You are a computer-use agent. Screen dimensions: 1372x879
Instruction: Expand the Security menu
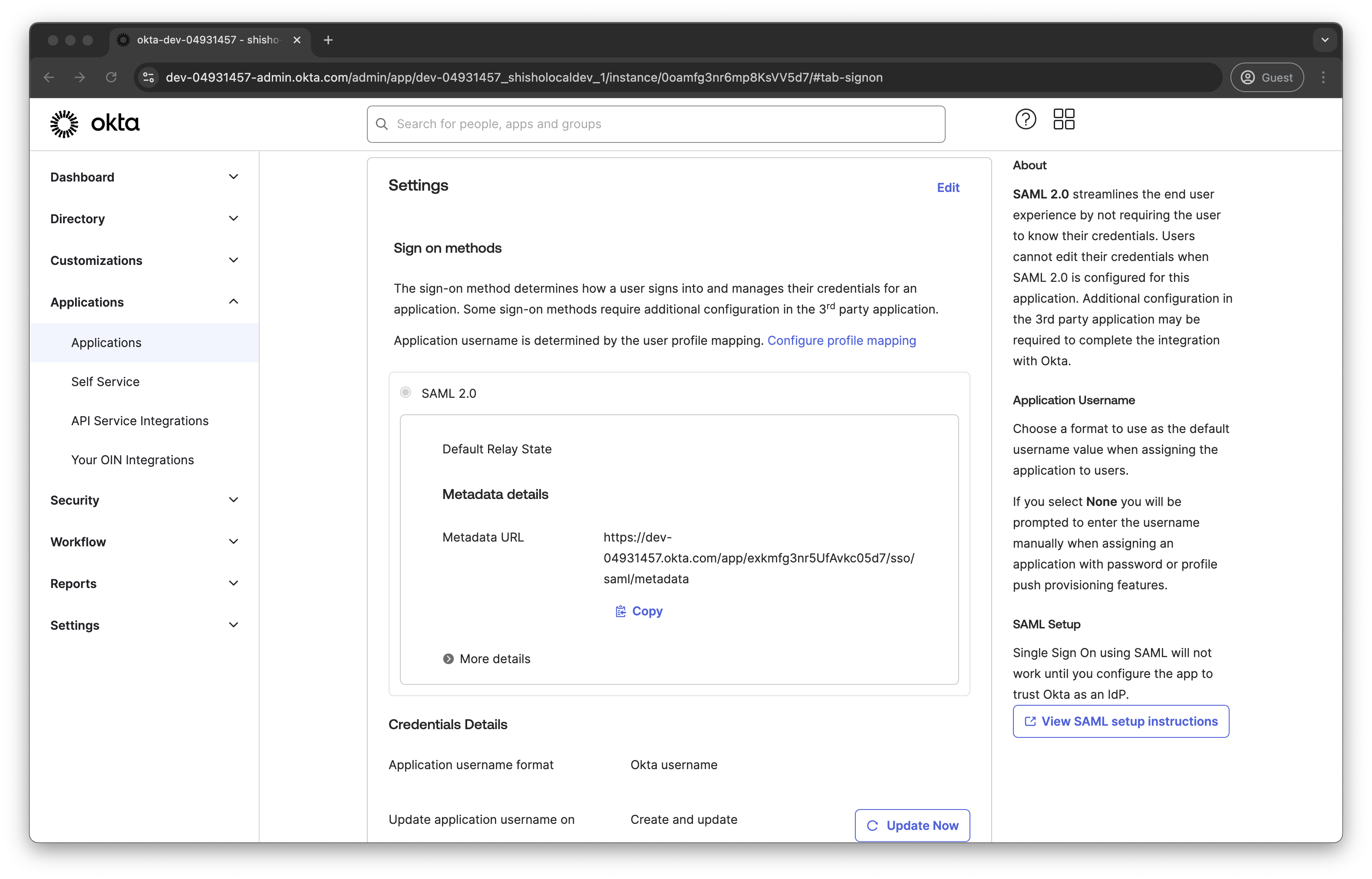(144, 500)
